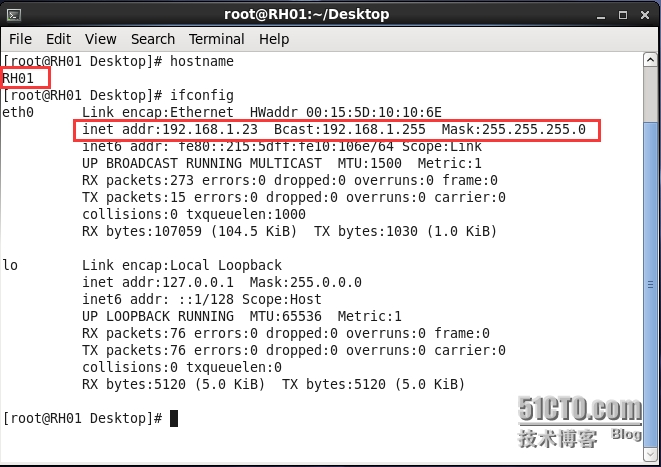Click Mask:255.255.255.0 text
Image resolution: width=661 pixels, height=467 pixels.
coord(513,129)
